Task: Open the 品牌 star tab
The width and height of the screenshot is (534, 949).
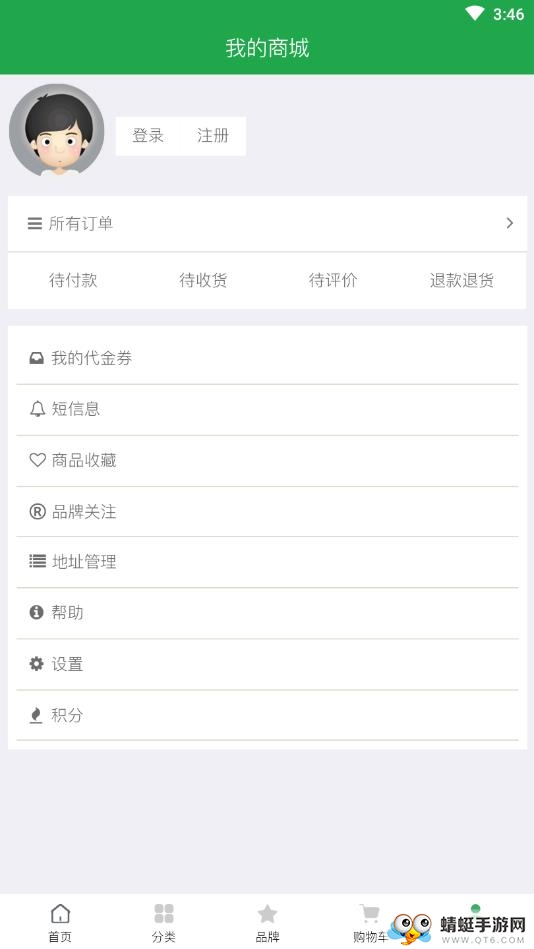Action: pos(267,923)
